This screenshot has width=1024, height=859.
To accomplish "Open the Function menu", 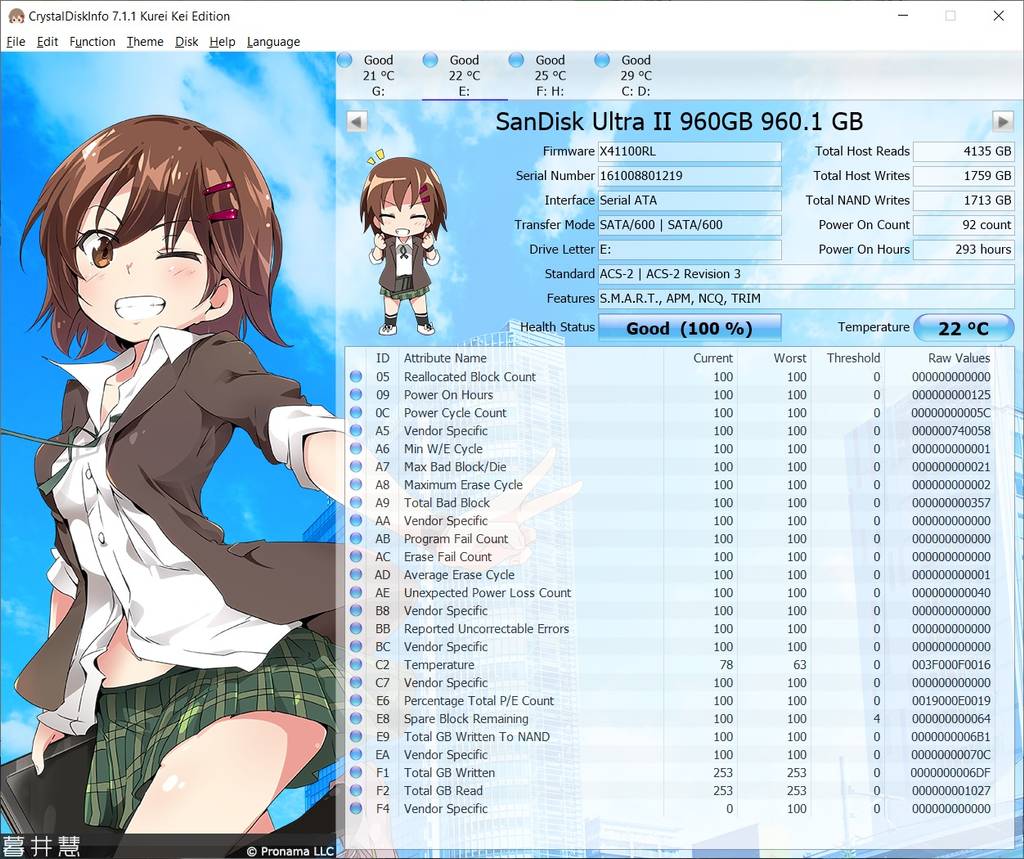I will point(92,42).
